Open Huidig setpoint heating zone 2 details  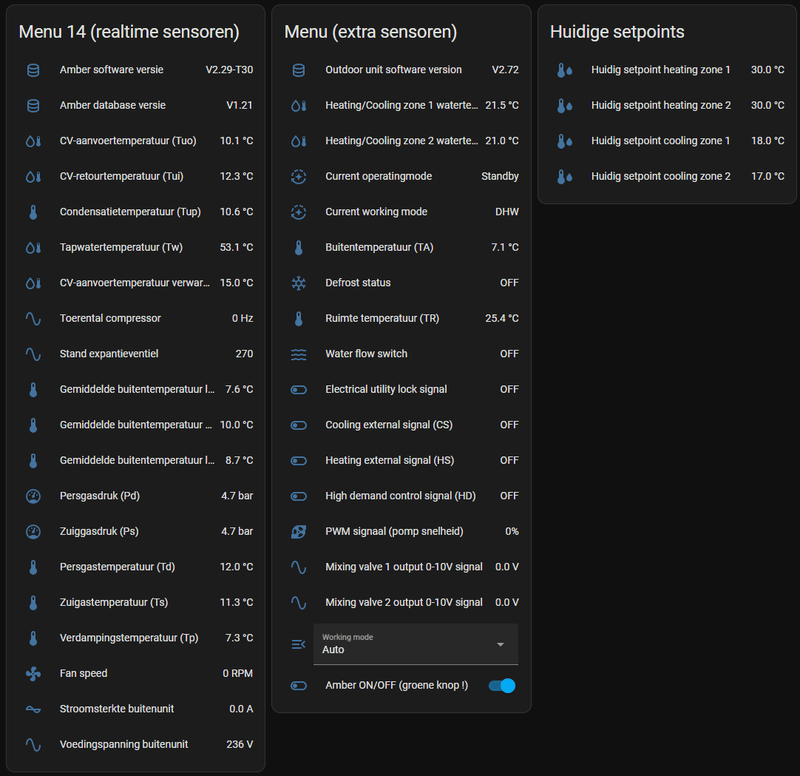tap(660, 103)
